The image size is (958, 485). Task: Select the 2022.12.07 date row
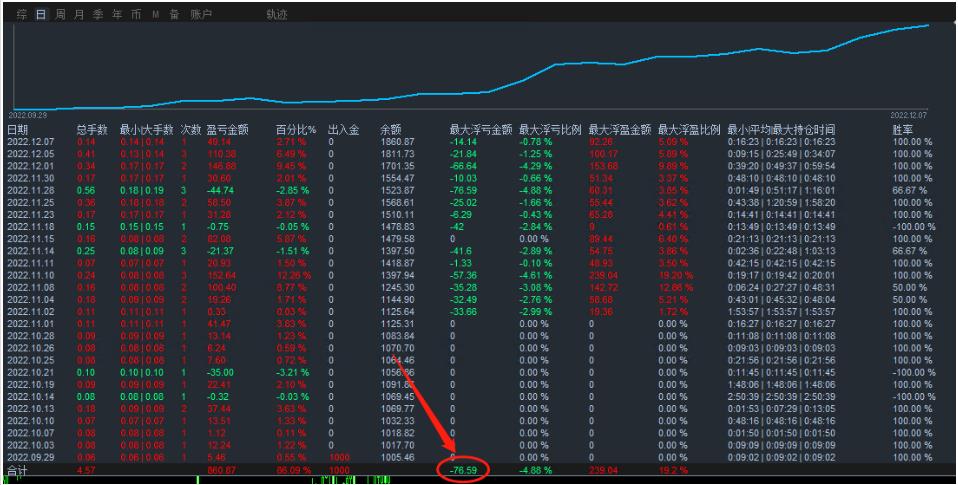coord(30,143)
